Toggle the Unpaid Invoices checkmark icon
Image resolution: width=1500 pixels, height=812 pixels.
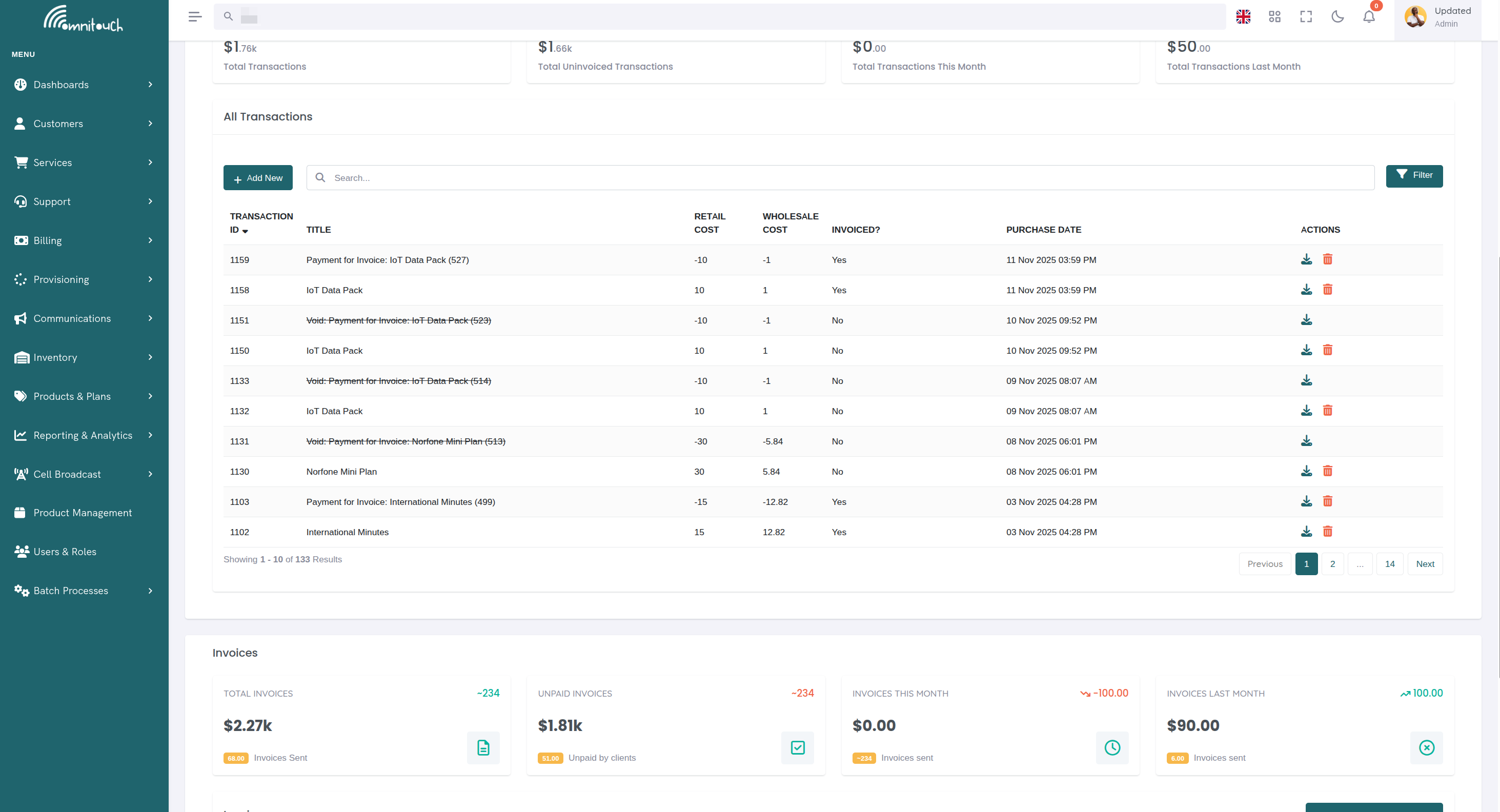(798, 748)
